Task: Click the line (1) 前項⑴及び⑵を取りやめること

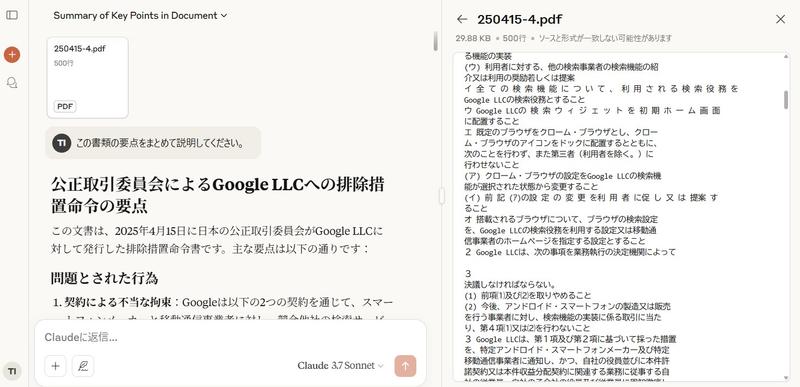Action: click(x=528, y=295)
